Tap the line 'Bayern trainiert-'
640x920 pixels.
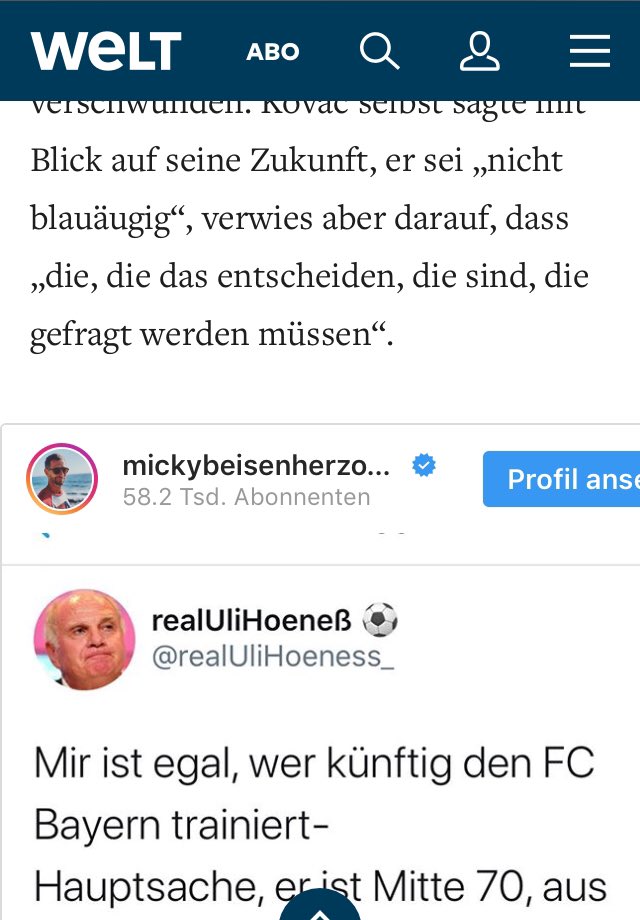click(181, 824)
